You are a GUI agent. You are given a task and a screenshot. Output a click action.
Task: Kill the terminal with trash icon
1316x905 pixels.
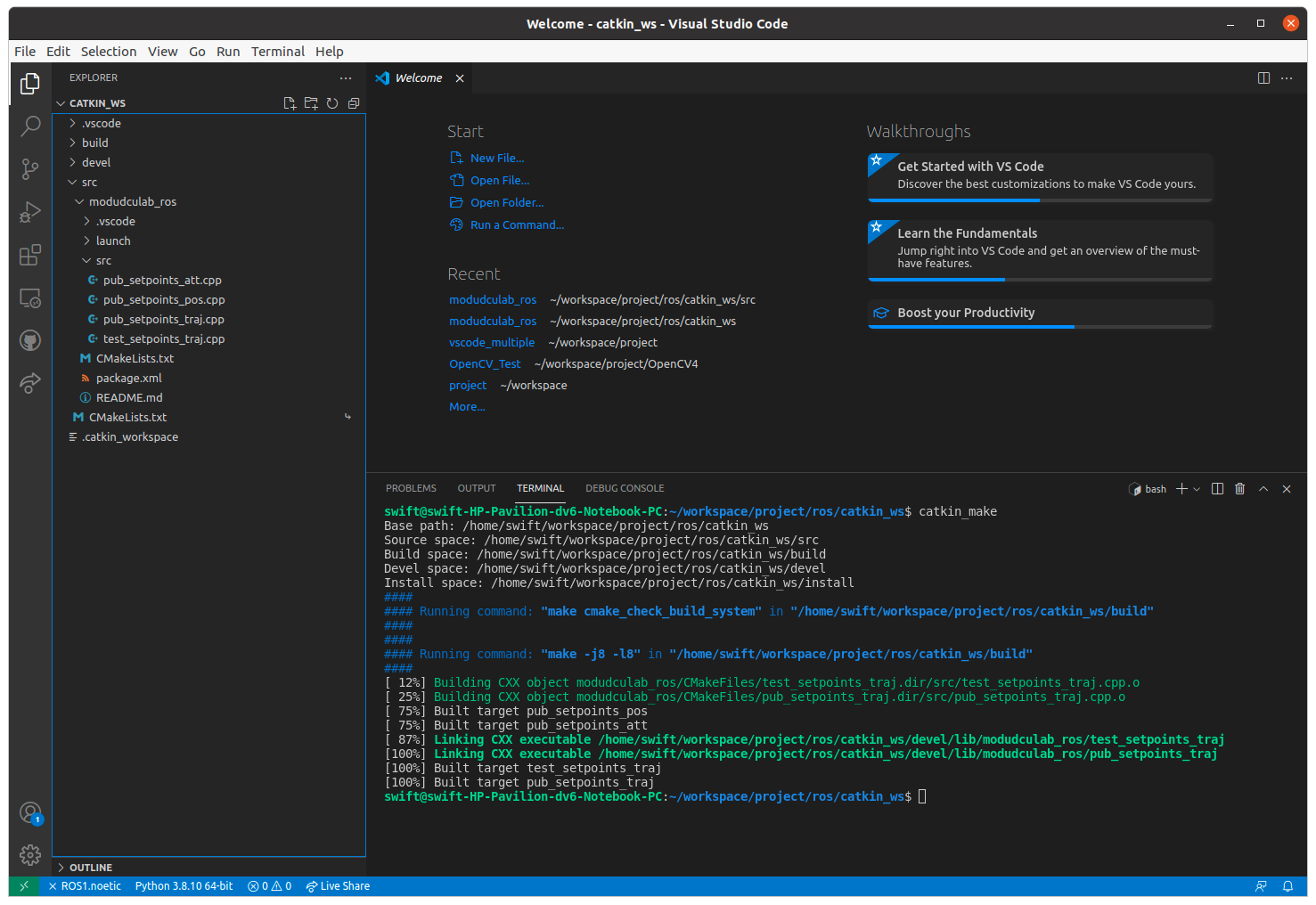tap(1239, 489)
